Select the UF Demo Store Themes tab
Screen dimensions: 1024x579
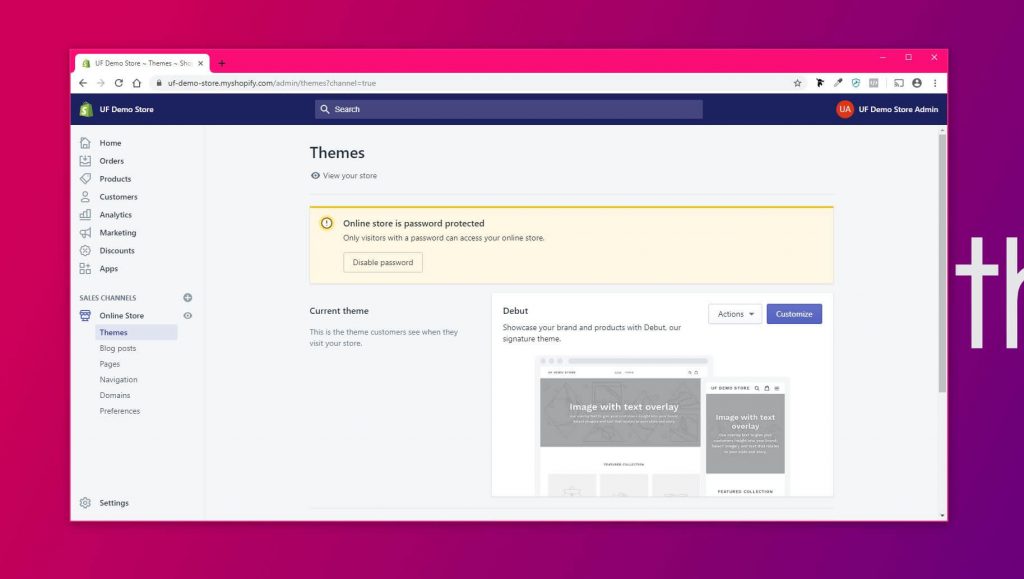click(x=142, y=63)
